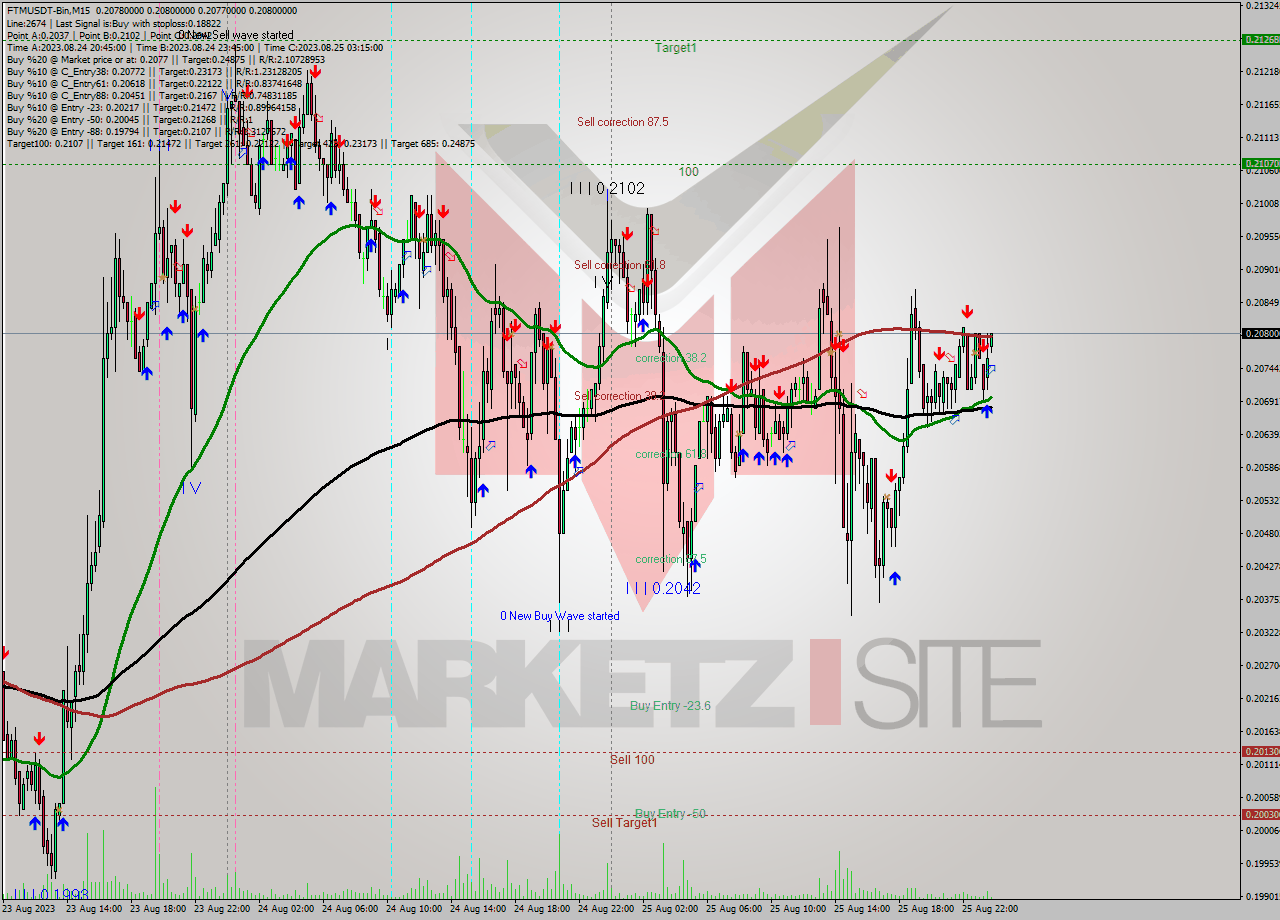Click the FTMUSDT-Bin,M15 chart title
The width and height of the screenshot is (1280, 920).
(50, 10)
